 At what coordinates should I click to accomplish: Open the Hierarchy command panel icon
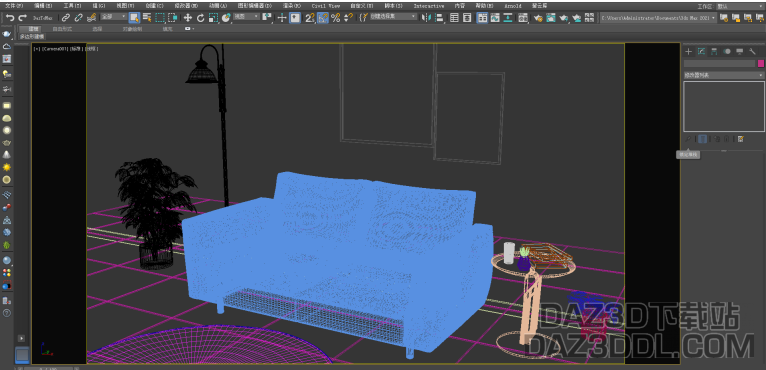[714, 51]
